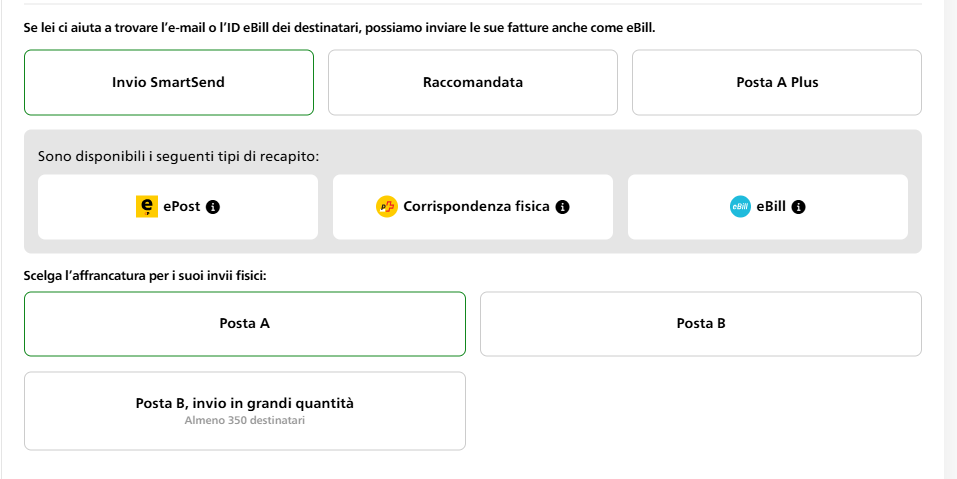The width and height of the screenshot is (957, 479).
Task: Choose Raccomandata shipping option
Action: coord(472,82)
